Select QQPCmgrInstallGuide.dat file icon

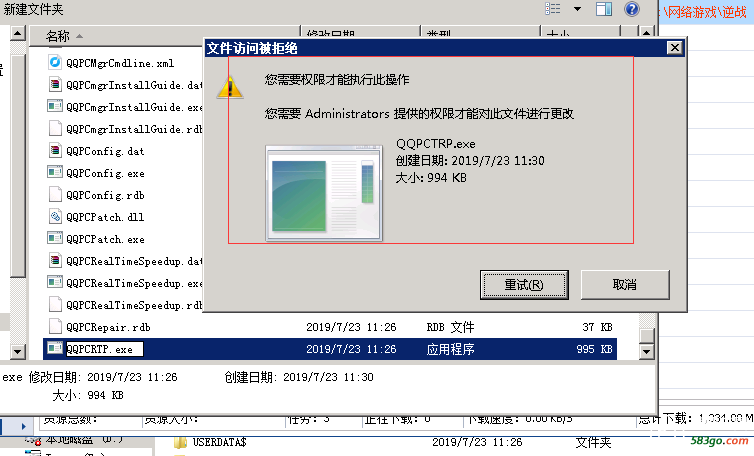click(x=55, y=84)
